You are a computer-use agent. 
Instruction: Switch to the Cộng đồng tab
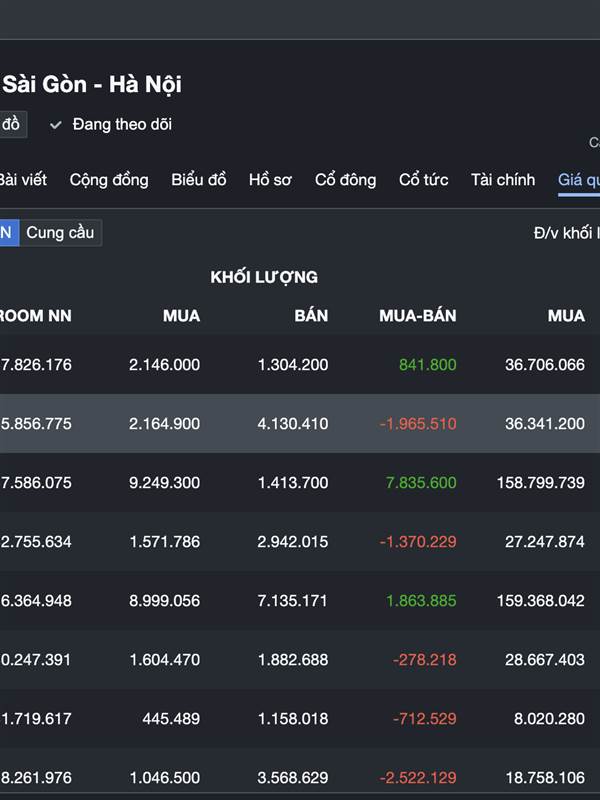109,180
